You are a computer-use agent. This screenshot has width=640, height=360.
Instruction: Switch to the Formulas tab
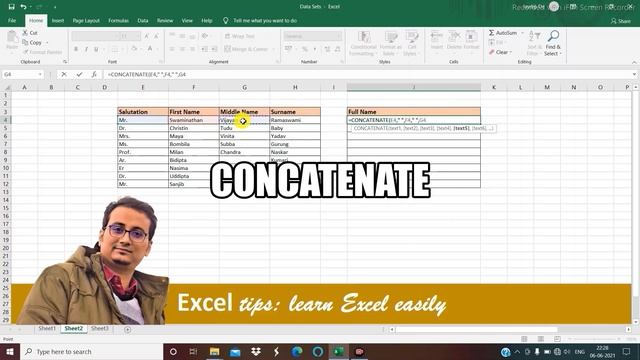[x=118, y=20]
